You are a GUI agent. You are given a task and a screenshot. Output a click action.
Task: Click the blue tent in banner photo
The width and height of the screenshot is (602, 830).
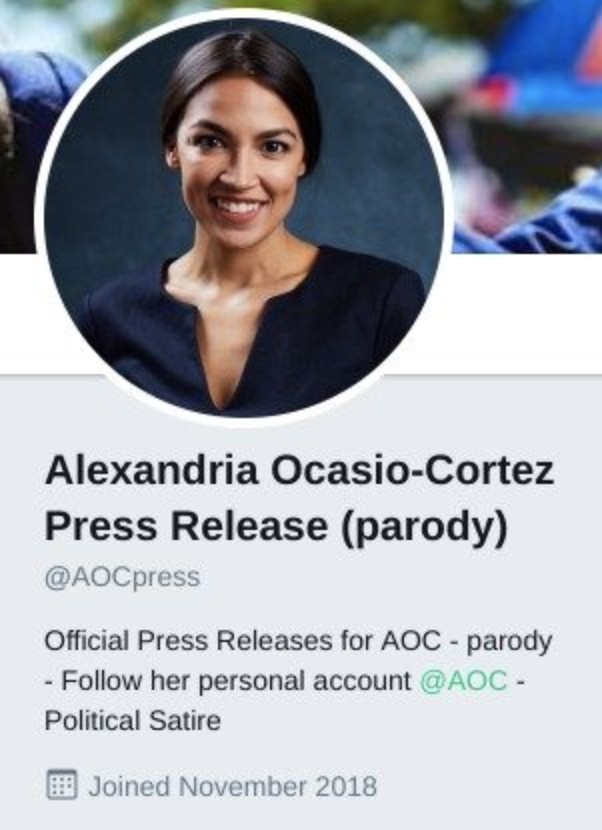(545, 58)
